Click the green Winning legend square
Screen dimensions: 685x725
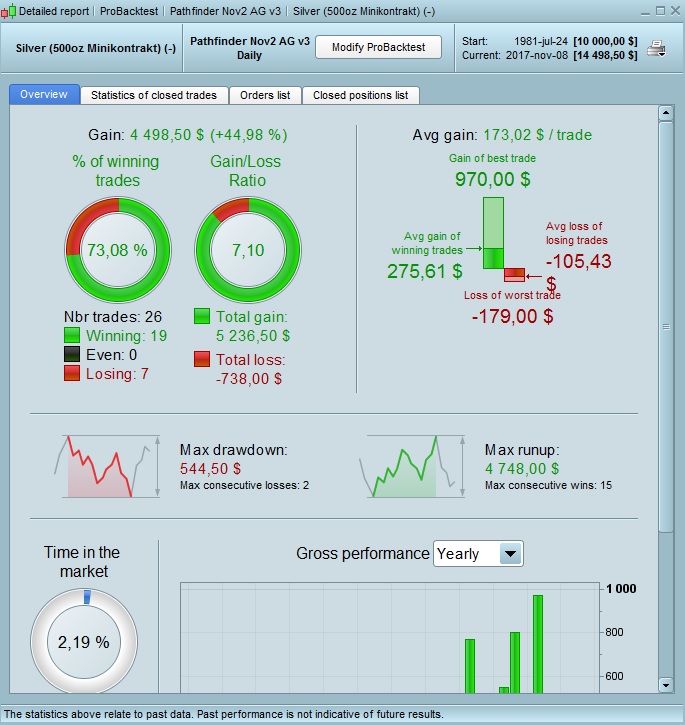[72, 335]
